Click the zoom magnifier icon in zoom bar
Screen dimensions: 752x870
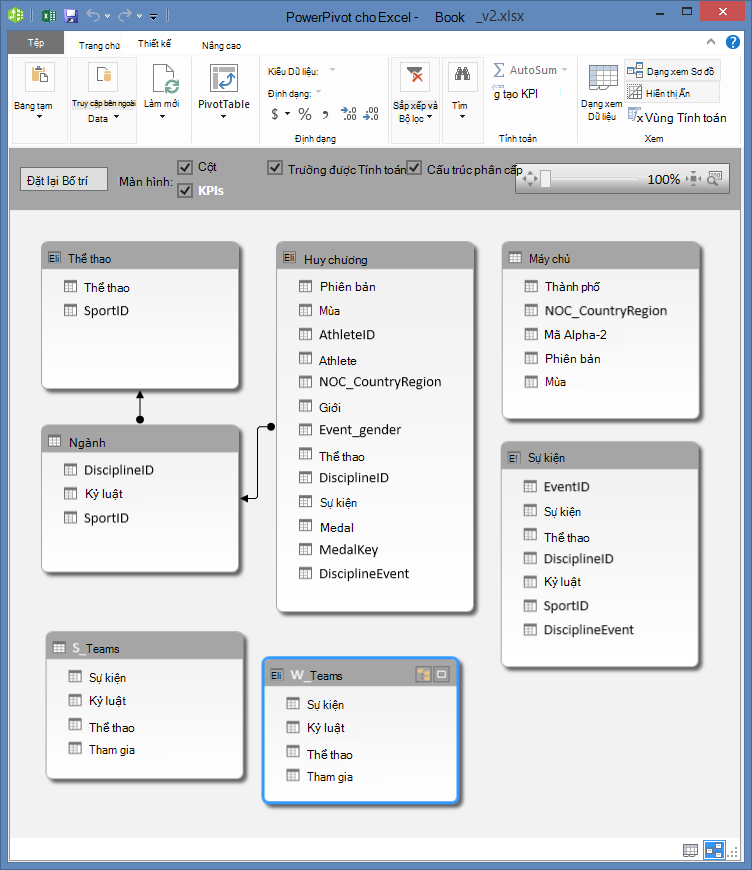(x=714, y=179)
